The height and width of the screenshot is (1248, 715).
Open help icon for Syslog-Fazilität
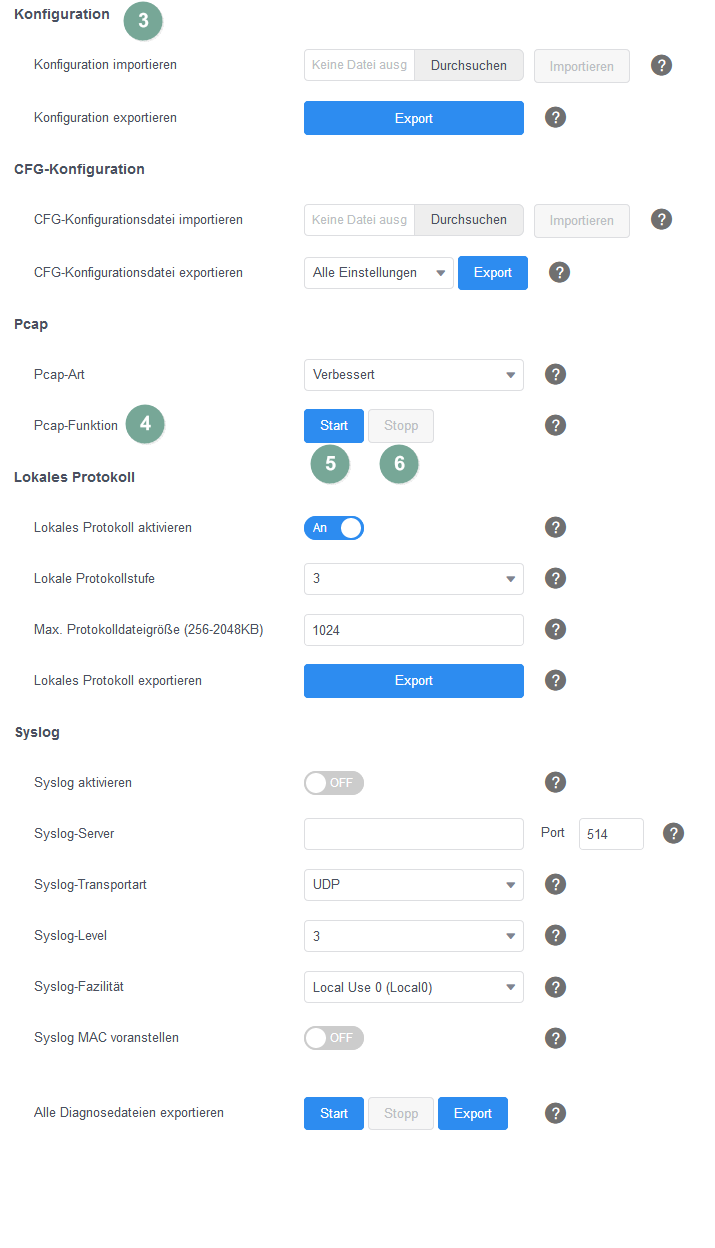click(x=556, y=987)
